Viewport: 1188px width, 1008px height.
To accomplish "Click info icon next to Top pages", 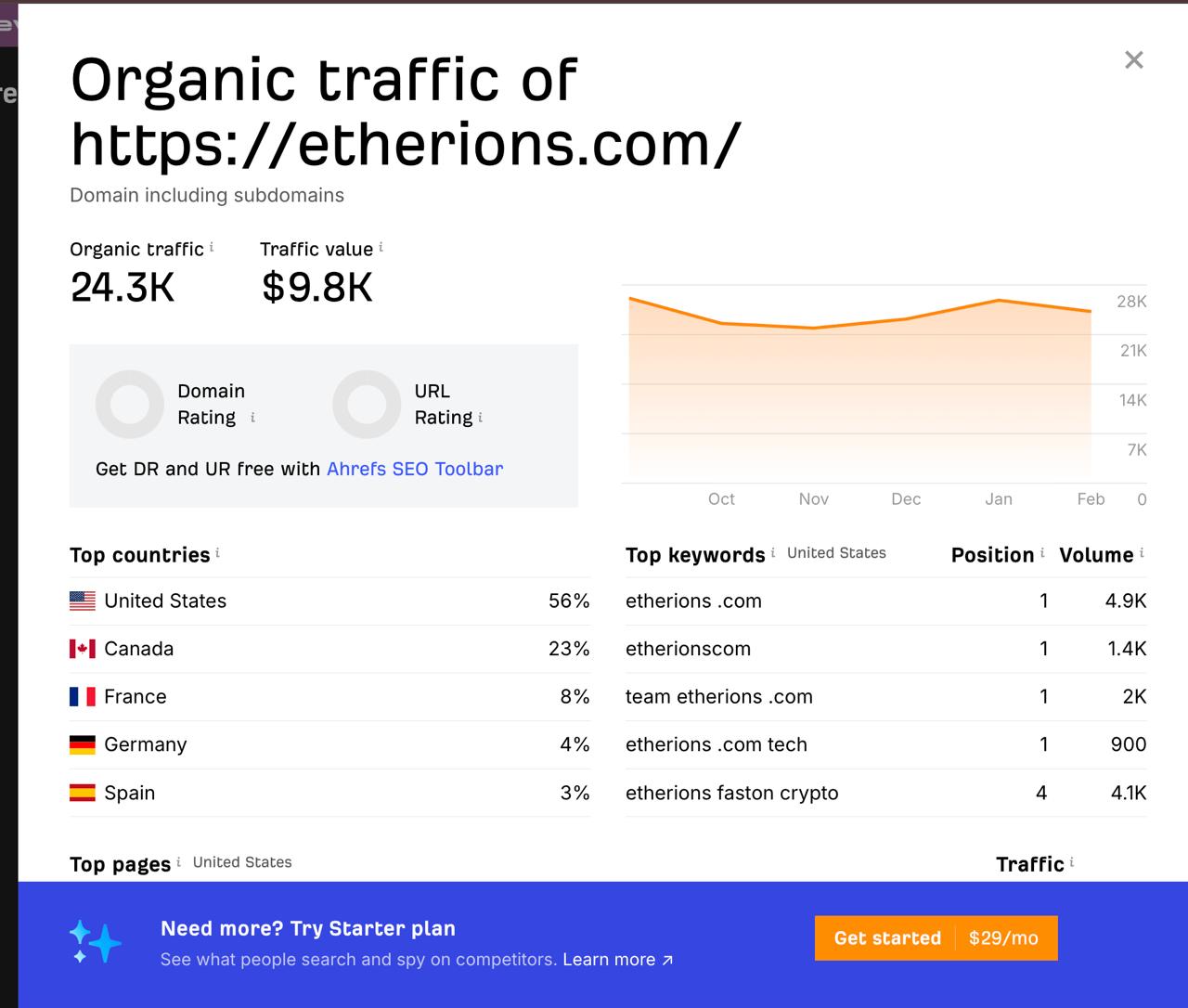I will tap(178, 862).
